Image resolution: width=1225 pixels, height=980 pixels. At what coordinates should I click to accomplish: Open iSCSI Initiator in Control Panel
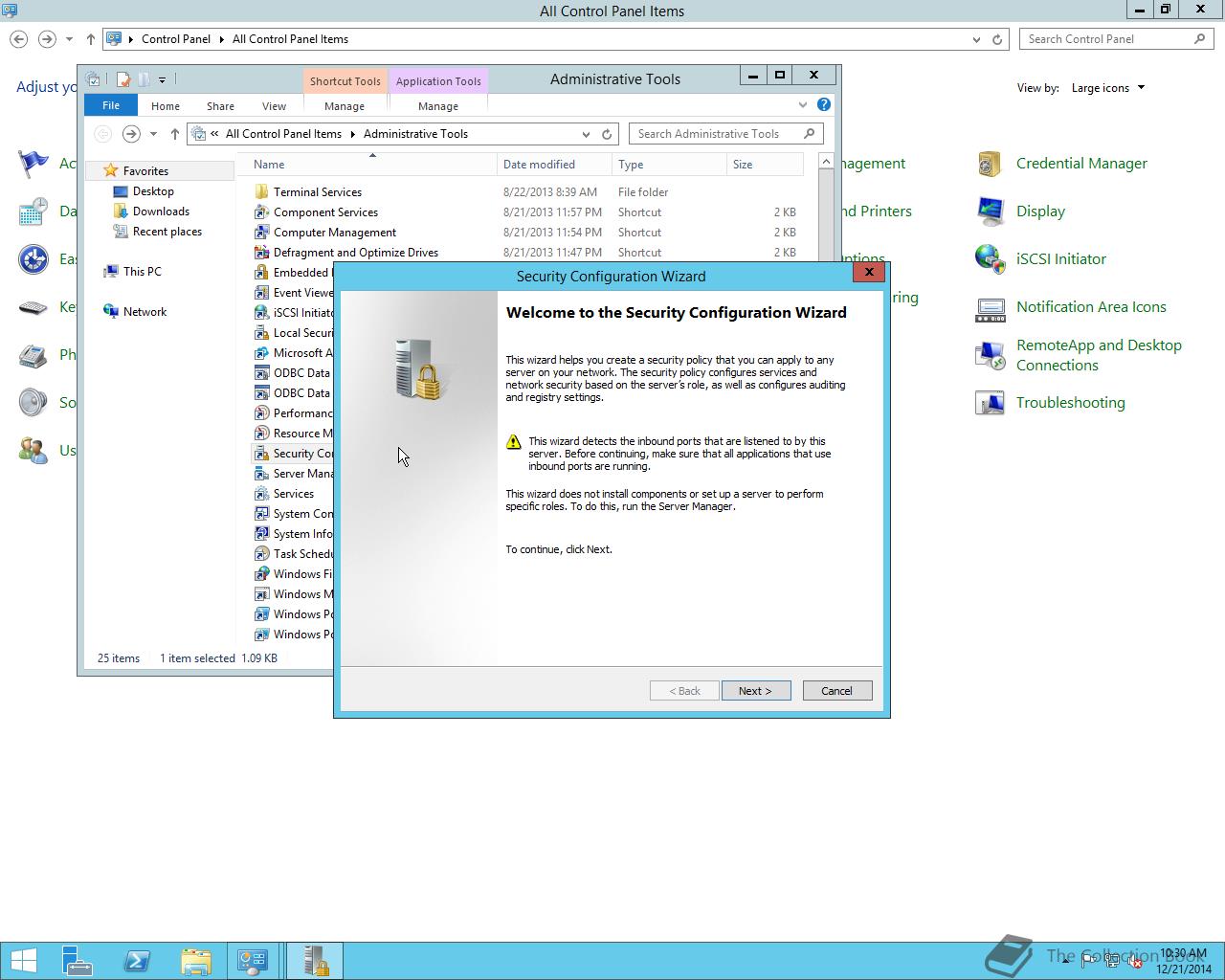pyautogui.click(x=1060, y=259)
